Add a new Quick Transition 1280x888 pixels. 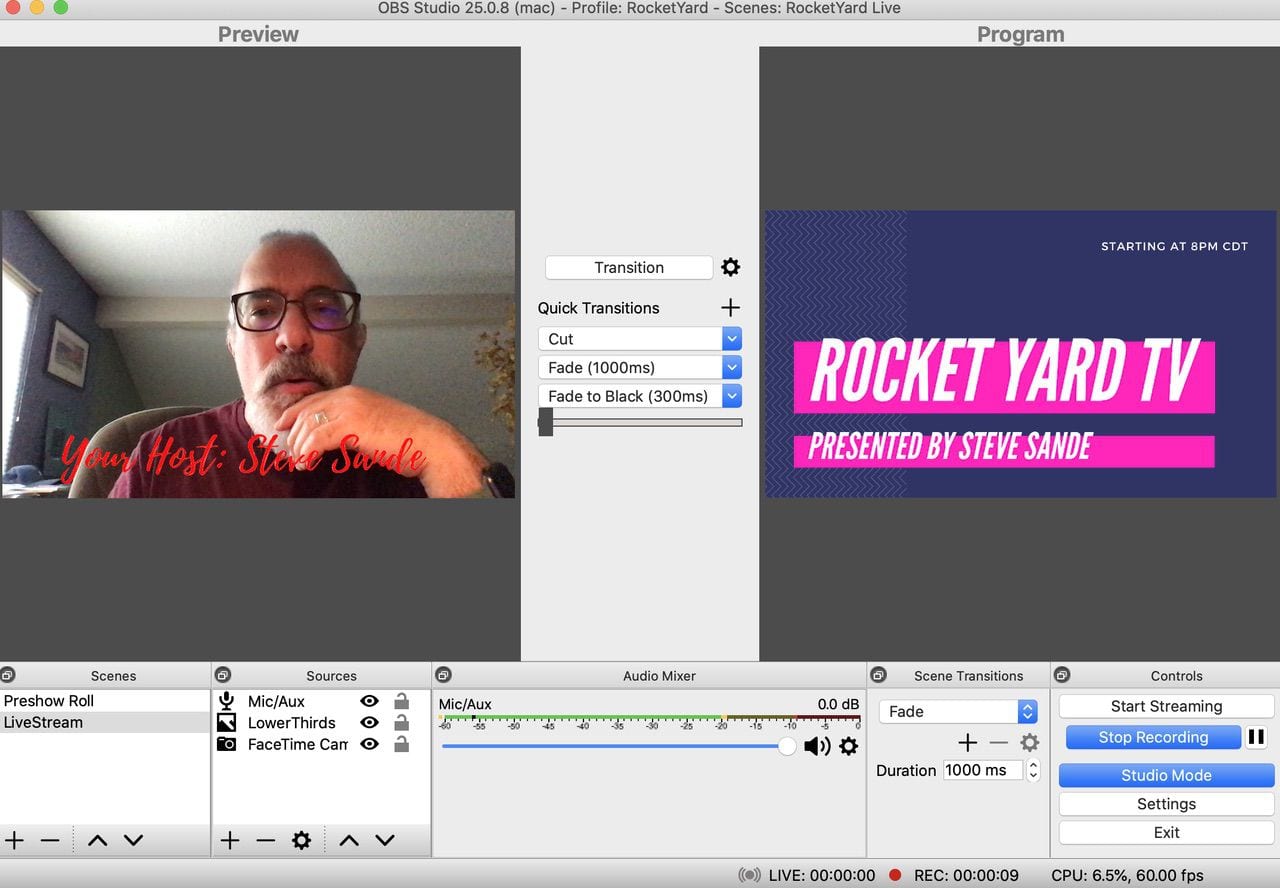coord(731,308)
